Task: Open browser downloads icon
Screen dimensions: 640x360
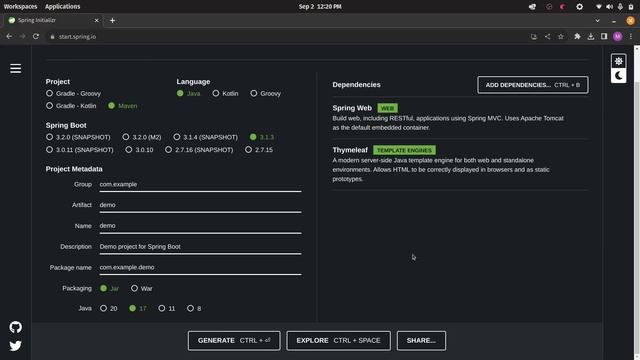Action: click(x=591, y=36)
